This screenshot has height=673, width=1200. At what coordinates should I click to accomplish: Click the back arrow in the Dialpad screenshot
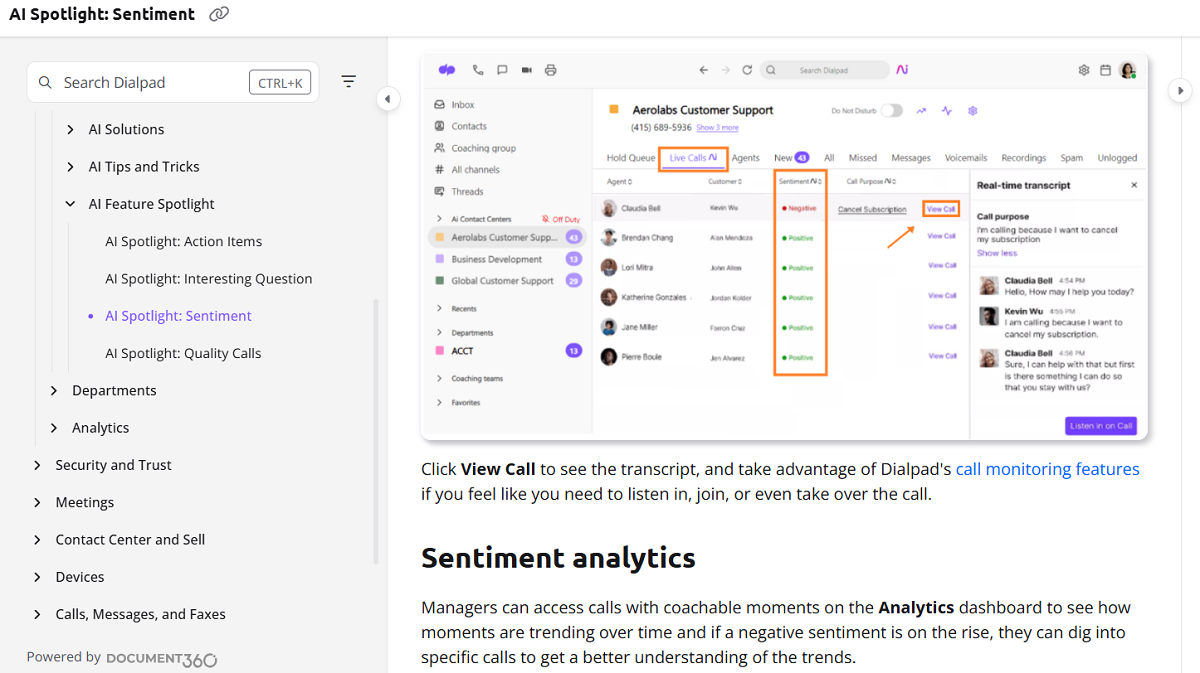[x=703, y=70]
